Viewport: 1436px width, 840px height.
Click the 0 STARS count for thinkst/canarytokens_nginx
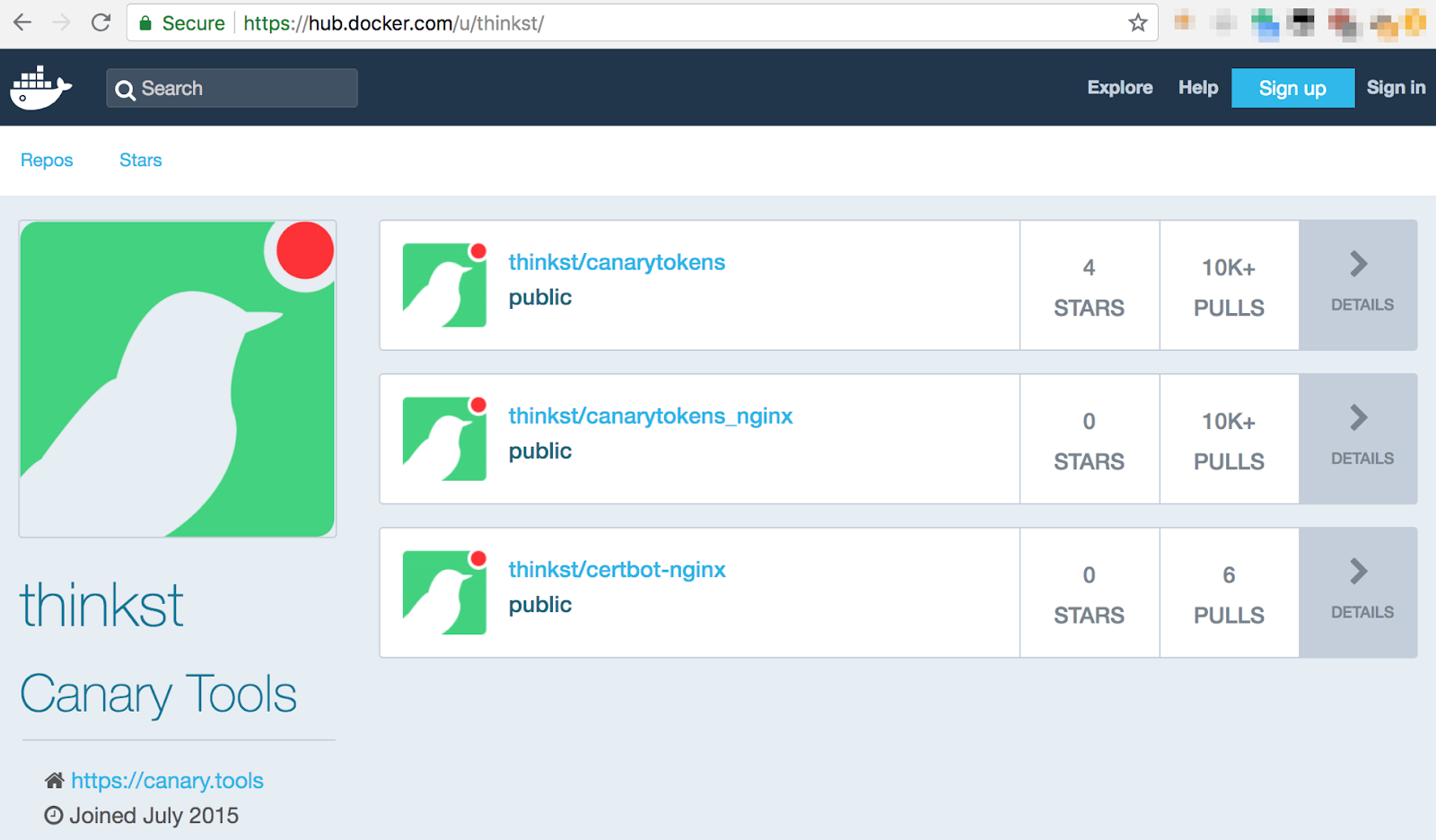point(1089,440)
